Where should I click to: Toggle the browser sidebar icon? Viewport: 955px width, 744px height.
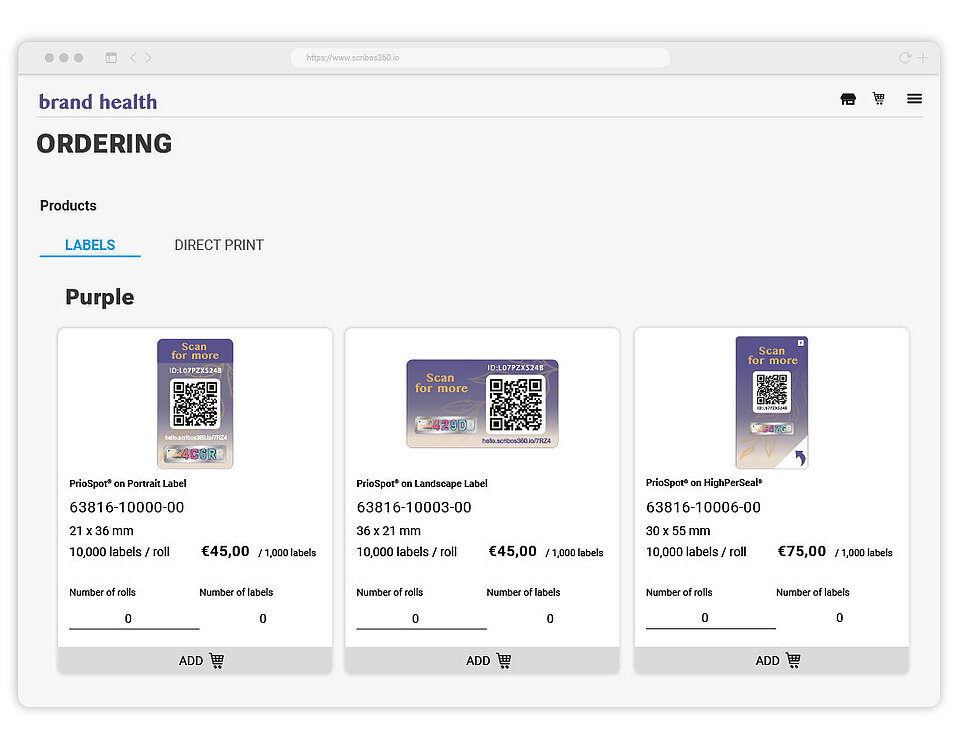point(111,58)
